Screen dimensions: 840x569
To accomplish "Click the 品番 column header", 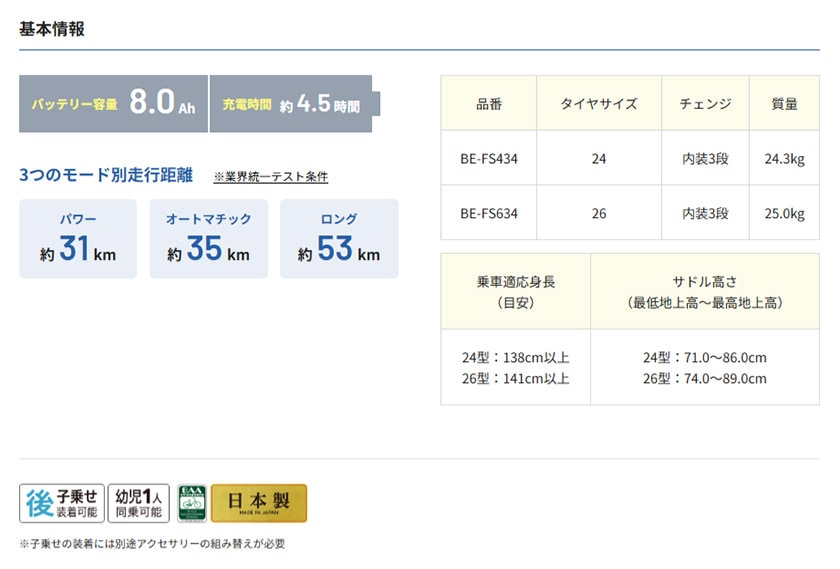I will (x=489, y=103).
